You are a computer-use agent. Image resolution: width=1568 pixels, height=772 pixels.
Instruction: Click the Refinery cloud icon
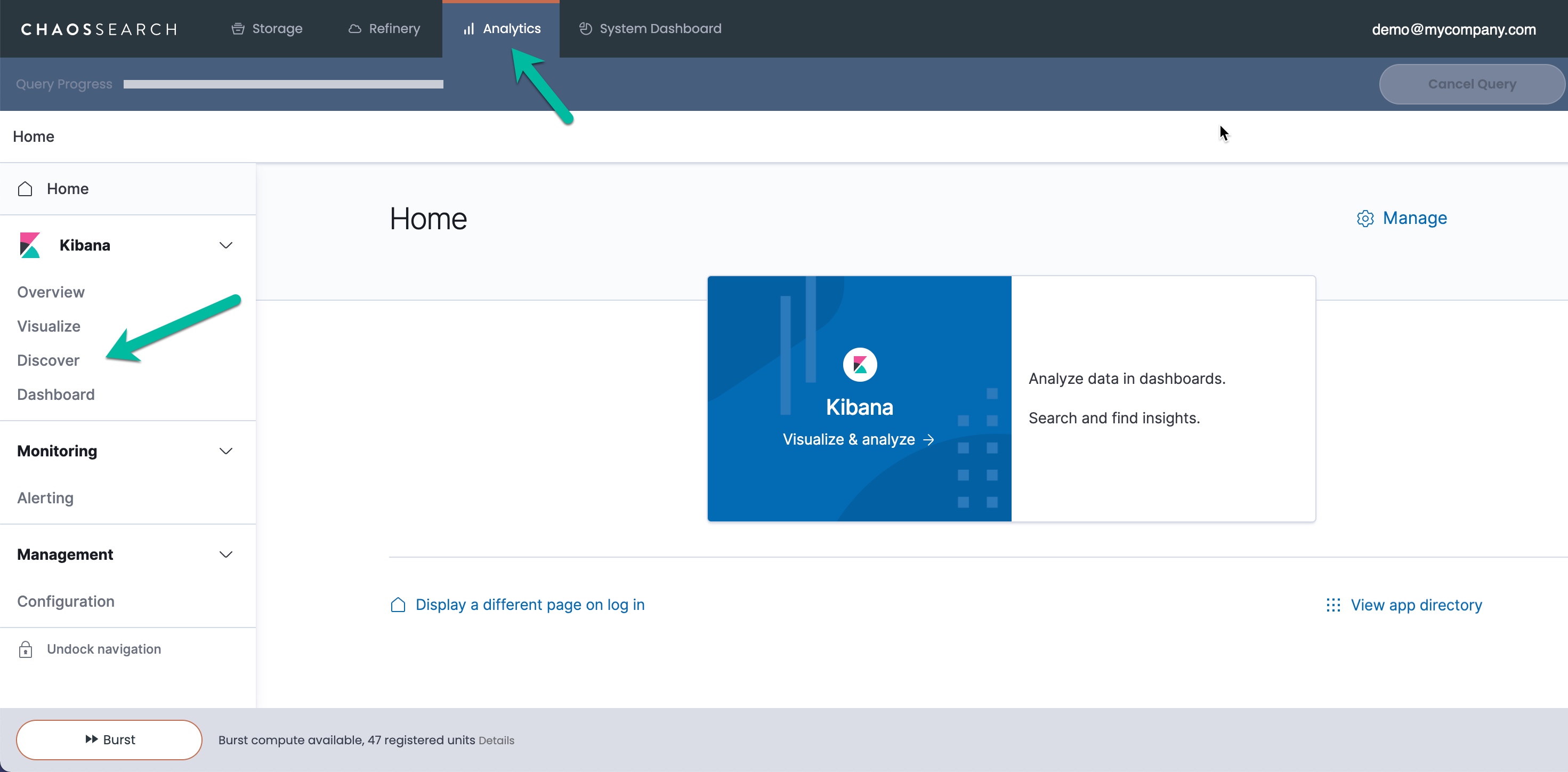pos(354,29)
